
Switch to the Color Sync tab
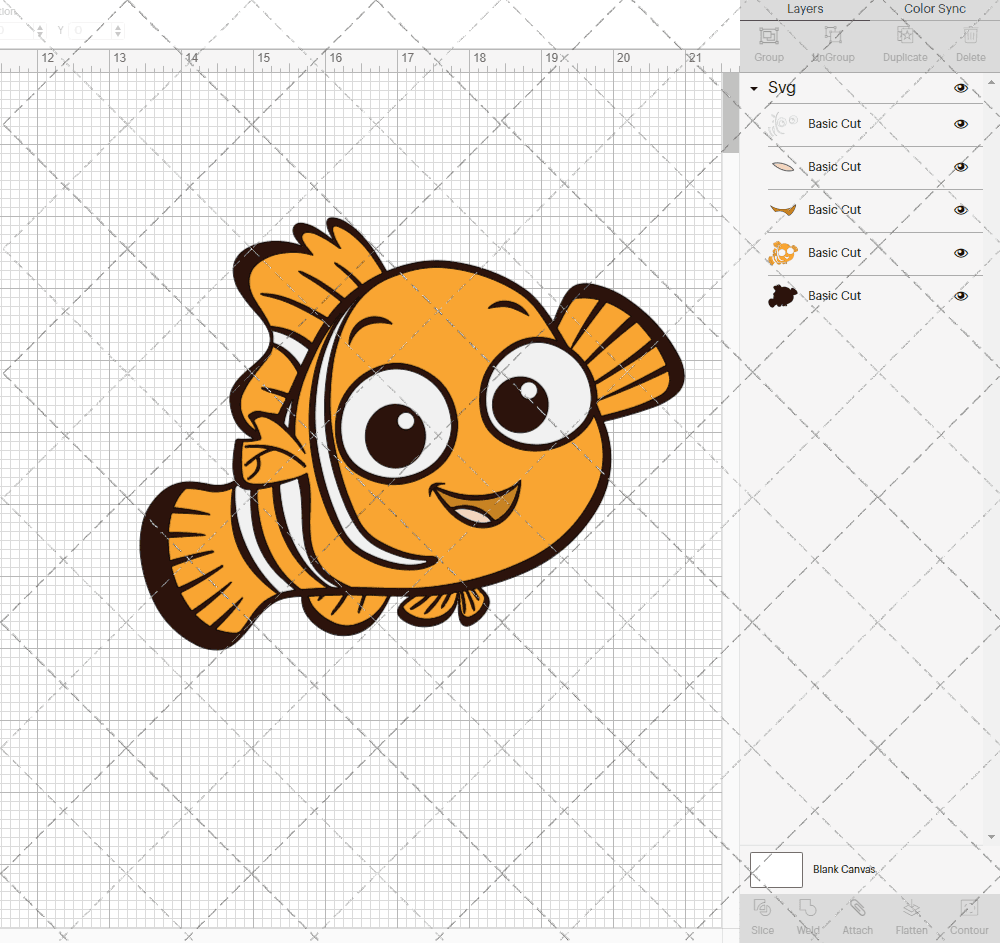934,9
